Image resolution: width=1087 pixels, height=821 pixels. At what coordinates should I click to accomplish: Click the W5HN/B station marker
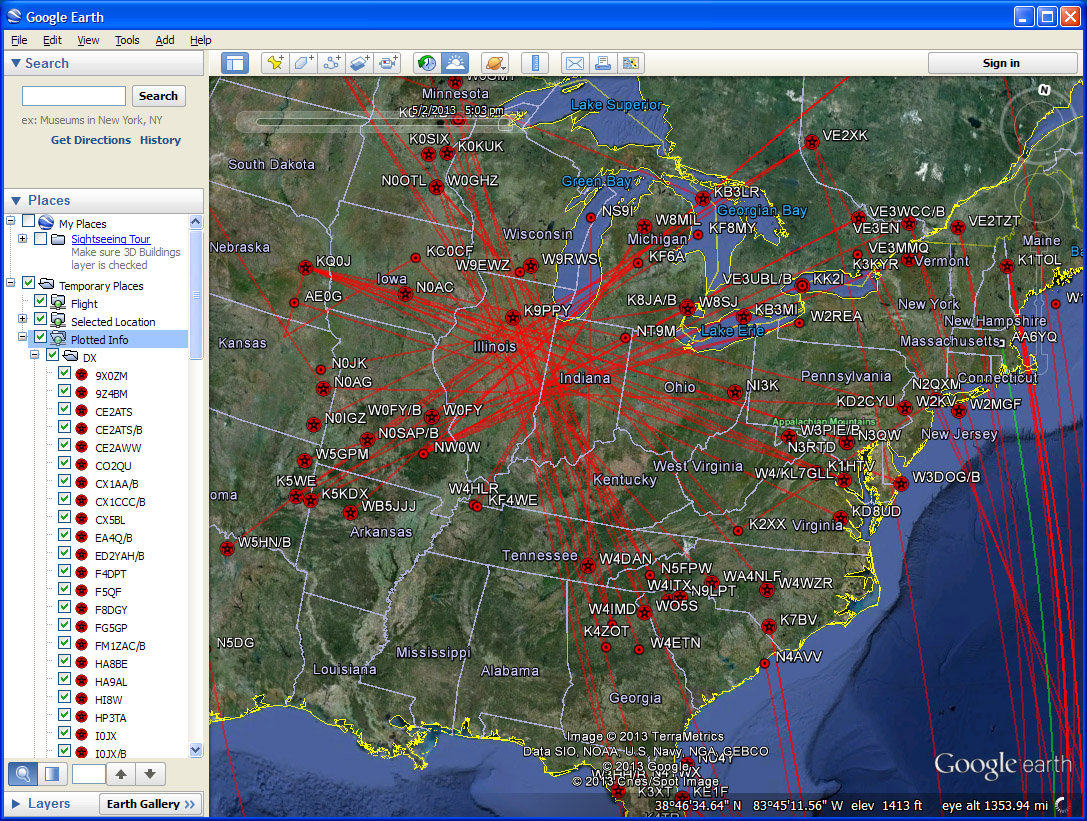coord(227,548)
